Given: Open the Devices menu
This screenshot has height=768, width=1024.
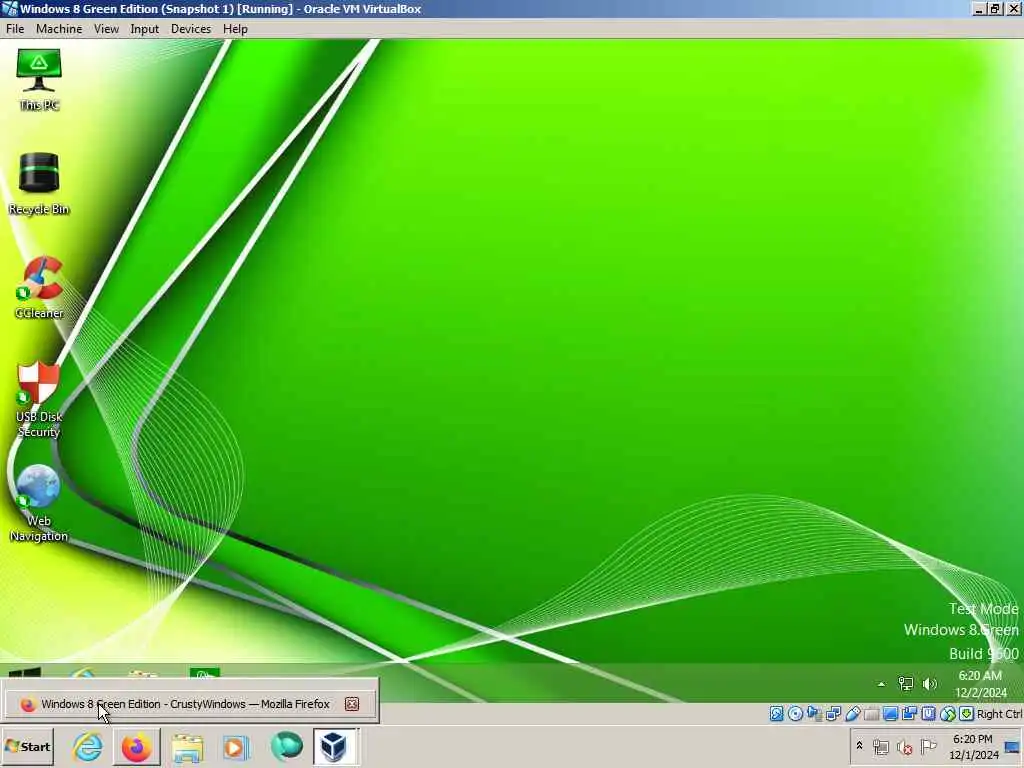Looking at the screenshot, I should tap(191, 29).
